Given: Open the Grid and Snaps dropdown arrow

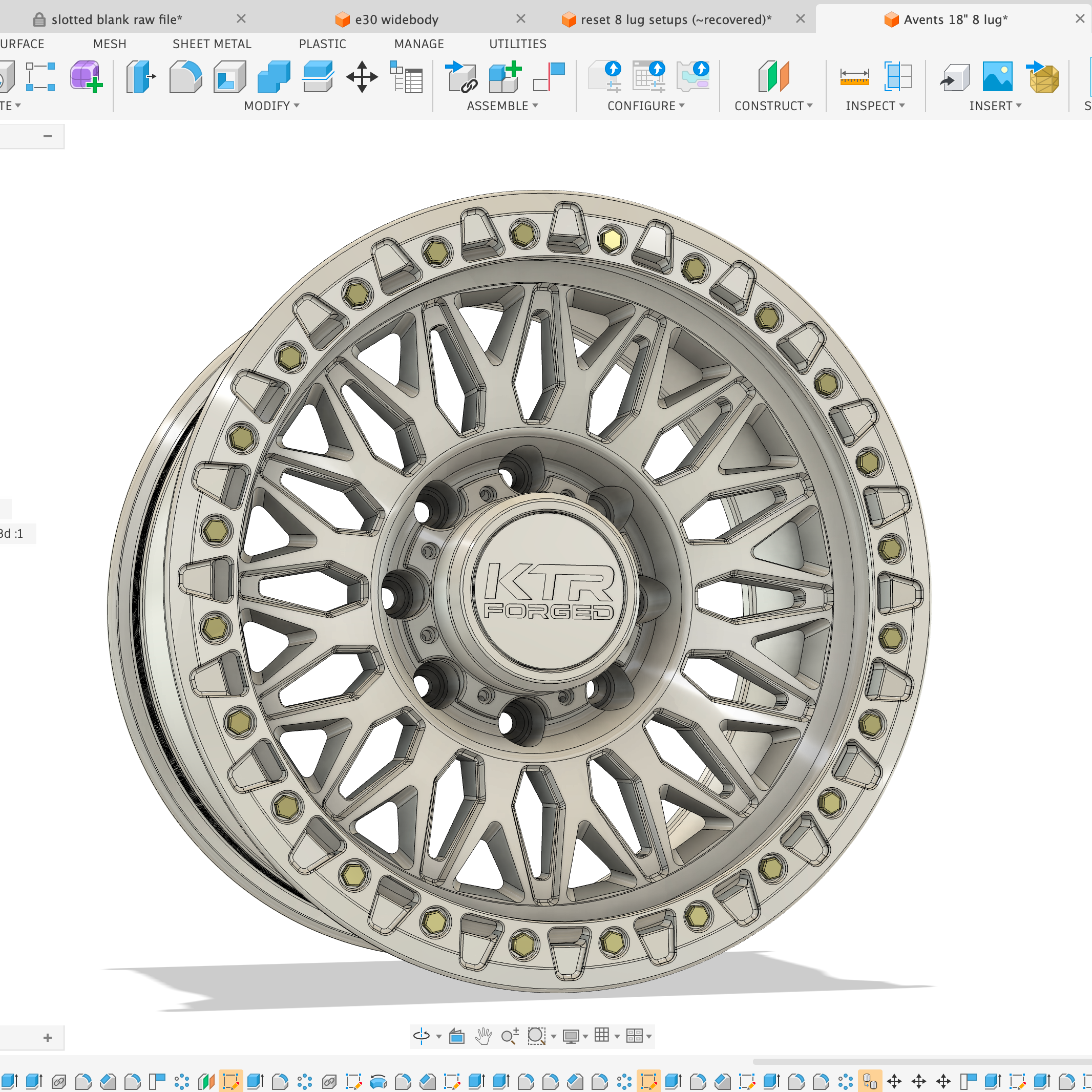Looking at the screenshot, I should pyautogui.click(x=617, y=1037).
